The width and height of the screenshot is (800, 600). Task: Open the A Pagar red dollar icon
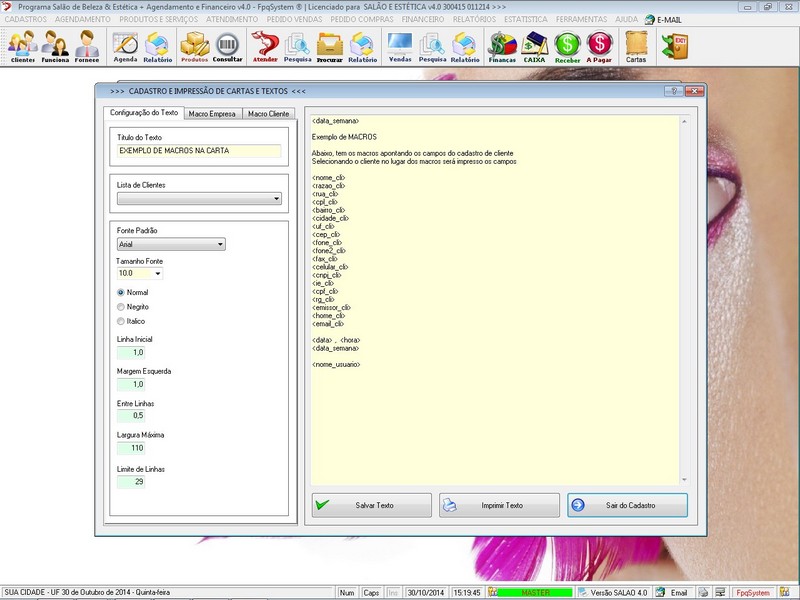point(599,46)
